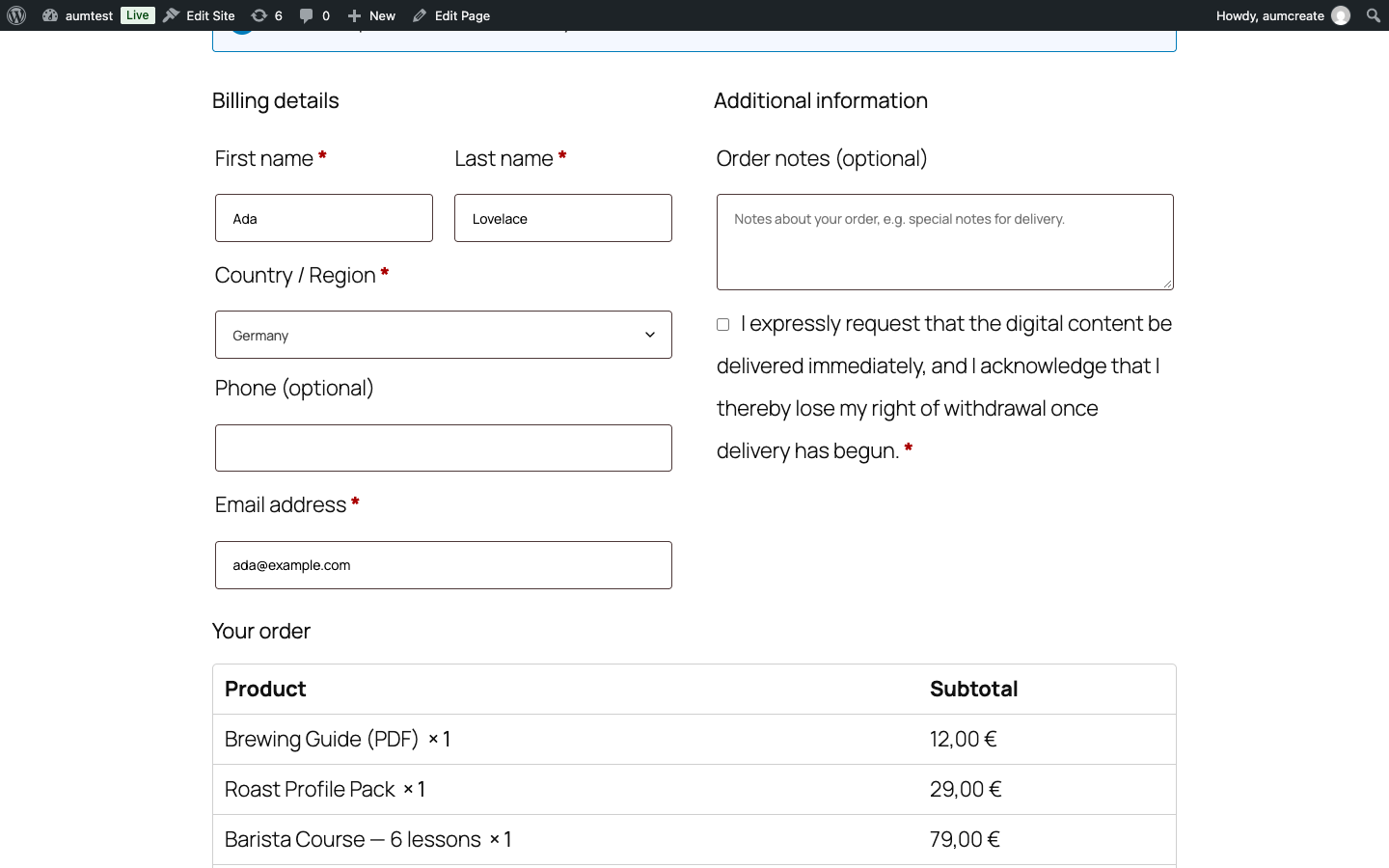Click Barista Course — 6 lessons row
This screenshot has width=1389, height=868.
pos(694,840)
